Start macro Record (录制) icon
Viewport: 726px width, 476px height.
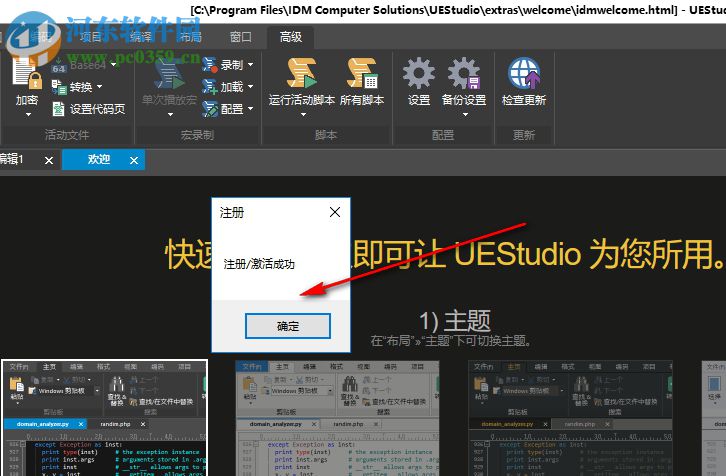click(210, 65)
